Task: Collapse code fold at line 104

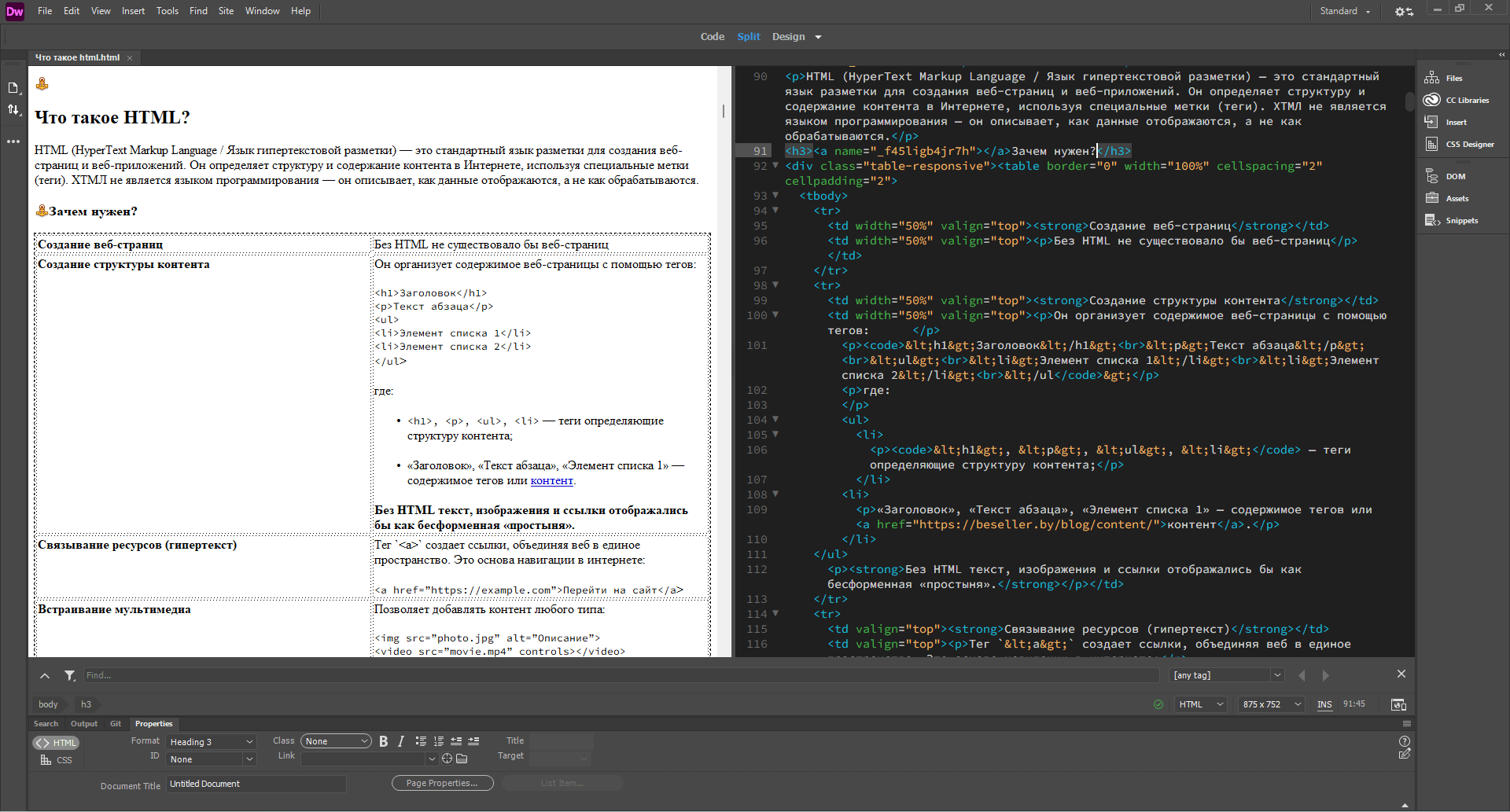Action: pyautogui.click(x=775, y=420)
